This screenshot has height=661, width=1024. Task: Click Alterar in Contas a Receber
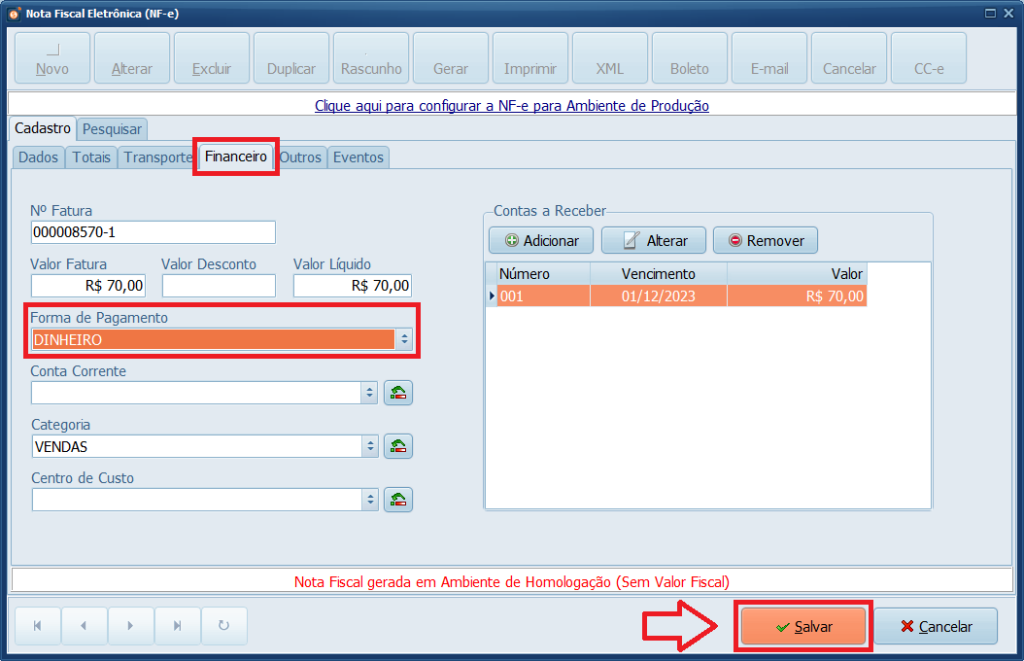(x=654, y=240)
